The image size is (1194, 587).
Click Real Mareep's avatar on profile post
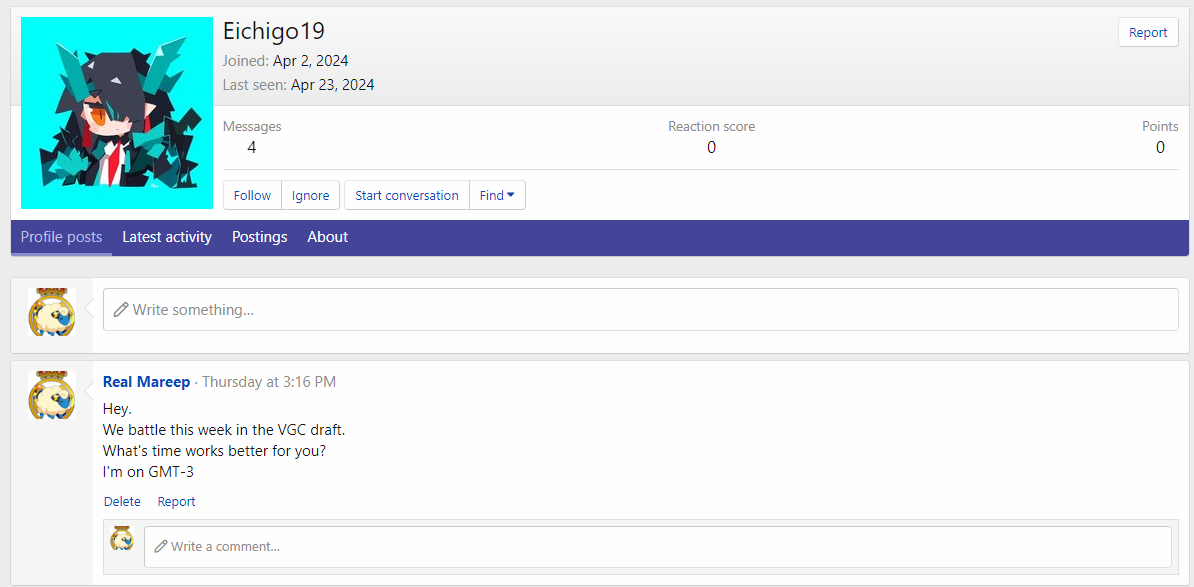pyautogui.click(x=51, y=395)
